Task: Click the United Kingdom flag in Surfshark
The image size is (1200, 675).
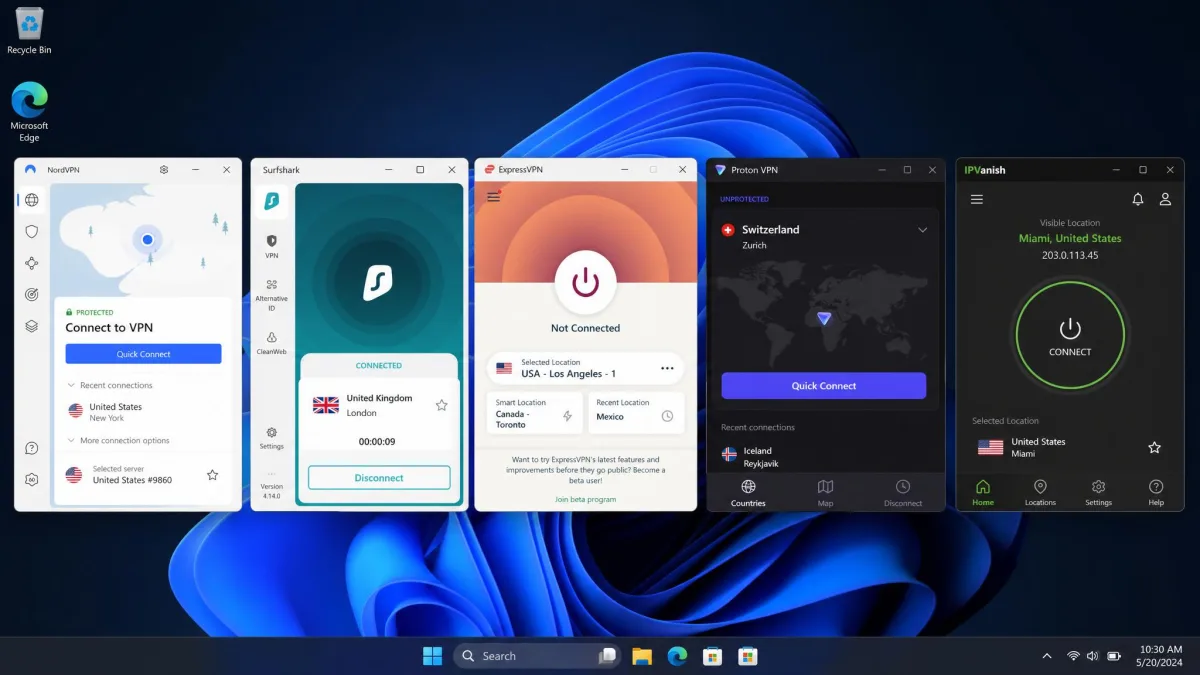Action: (326, 405)
